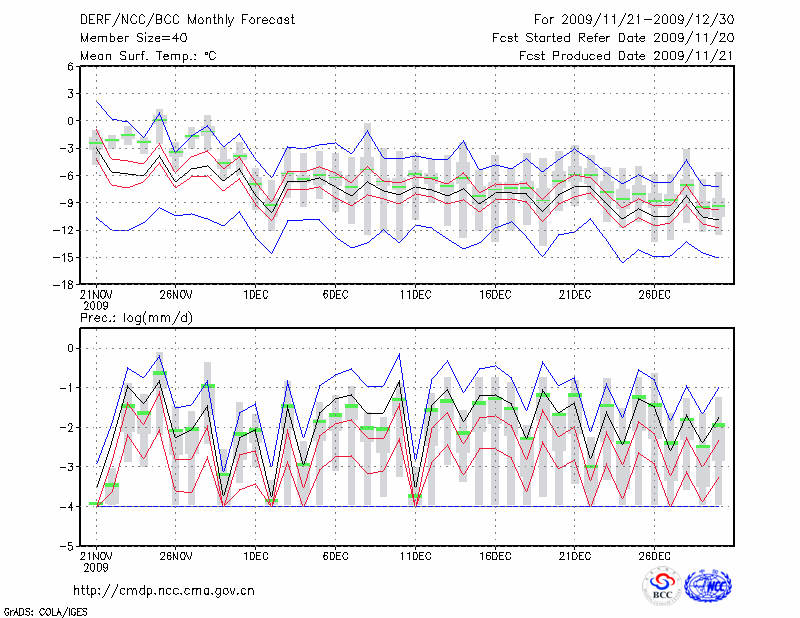This screenshot has height=618, width=800.
Task: Select the 6 value on the temperature axis
Action: click(x=70, y=66)
